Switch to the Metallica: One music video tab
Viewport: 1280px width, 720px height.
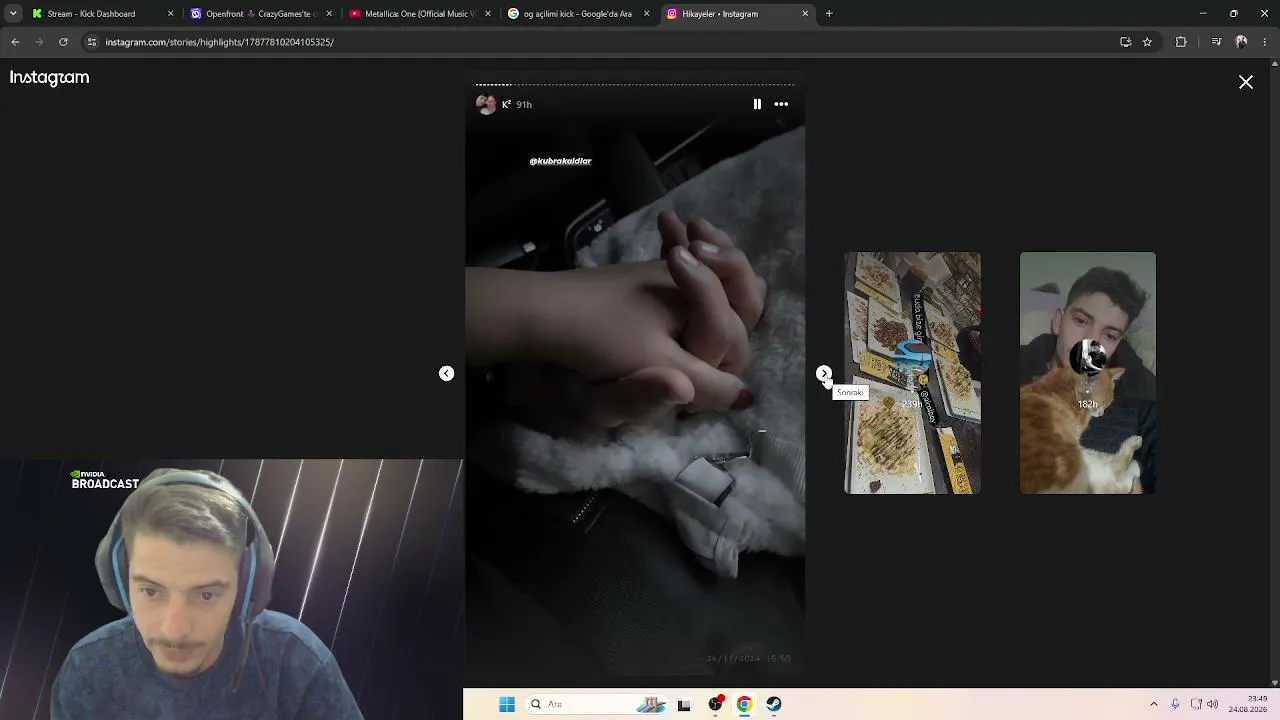pyautogui.click(x=419, y=14)
